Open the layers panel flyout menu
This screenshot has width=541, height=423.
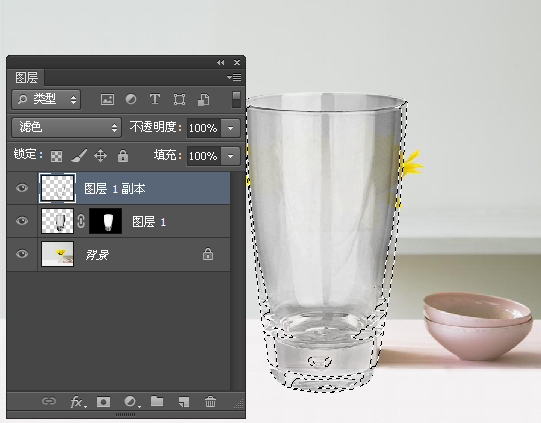click(x=234, y=77)
